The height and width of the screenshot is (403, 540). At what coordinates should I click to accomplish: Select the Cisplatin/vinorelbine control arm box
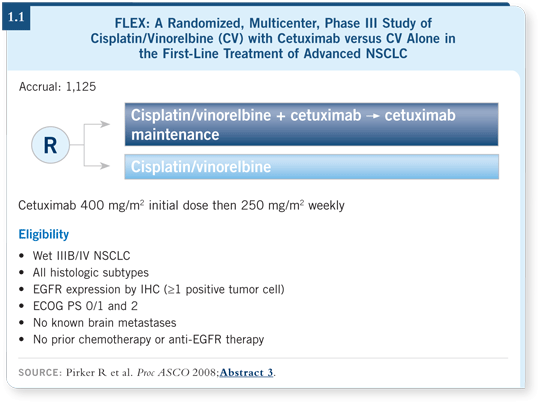click(311, 167)
